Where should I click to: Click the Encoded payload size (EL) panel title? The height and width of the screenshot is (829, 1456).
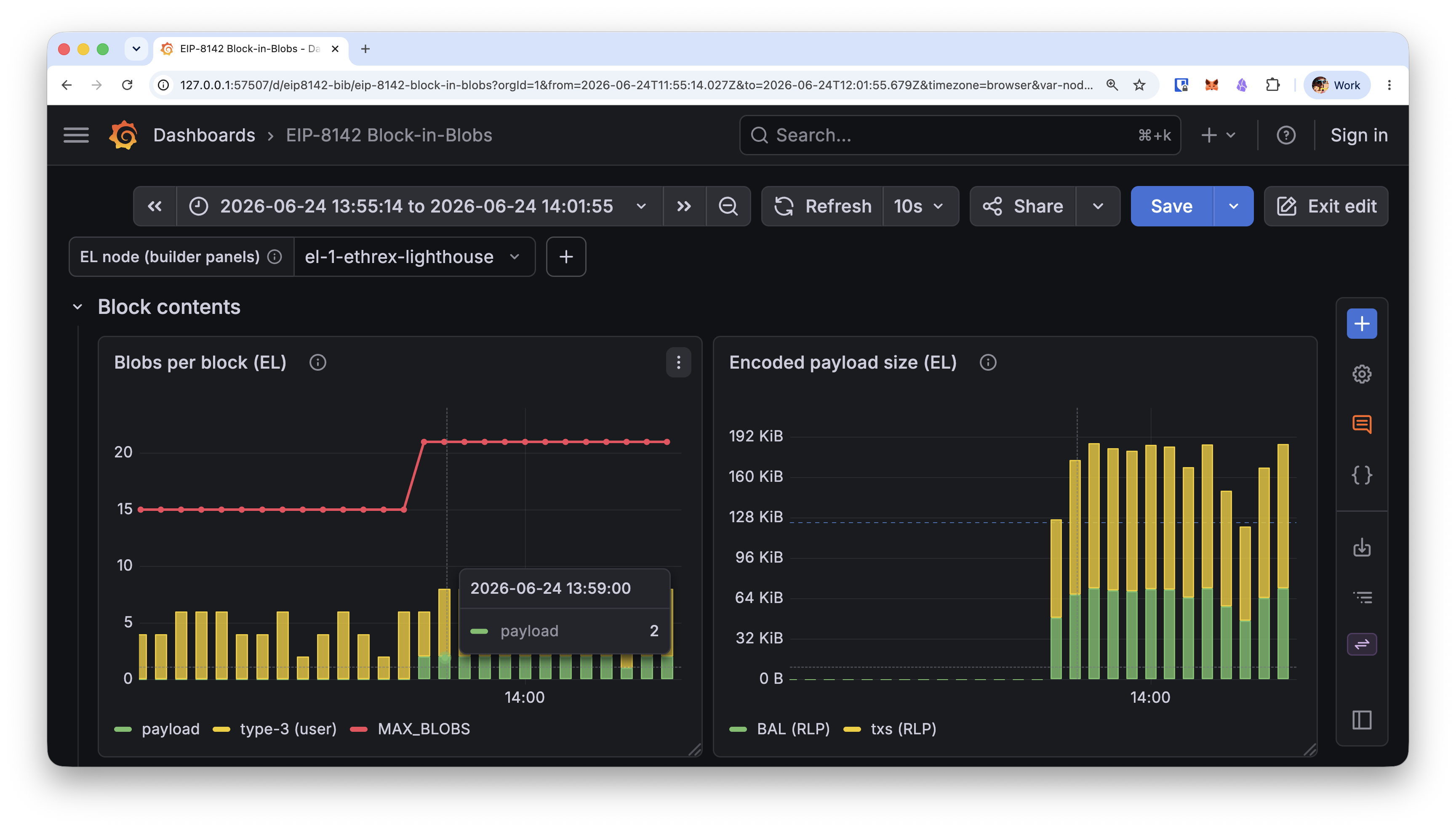tap(843, 363)
